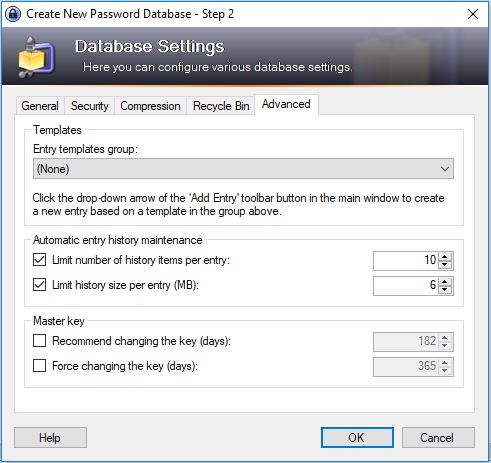Open Help for database settings

click(x=50, y=438)
